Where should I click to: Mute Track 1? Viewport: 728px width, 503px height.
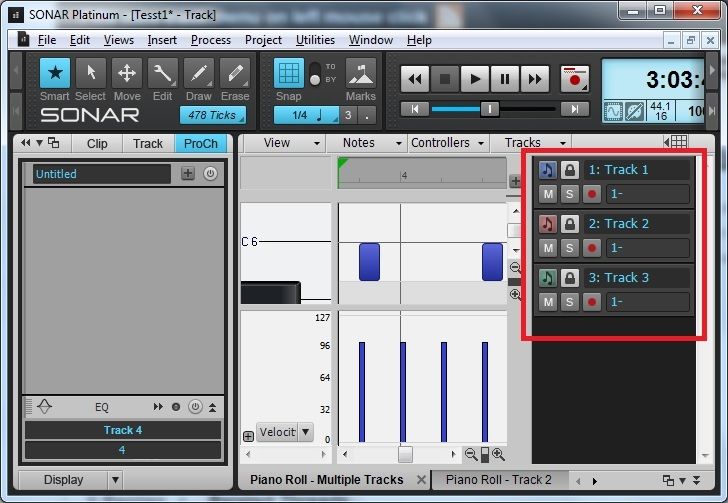[548, 194]
